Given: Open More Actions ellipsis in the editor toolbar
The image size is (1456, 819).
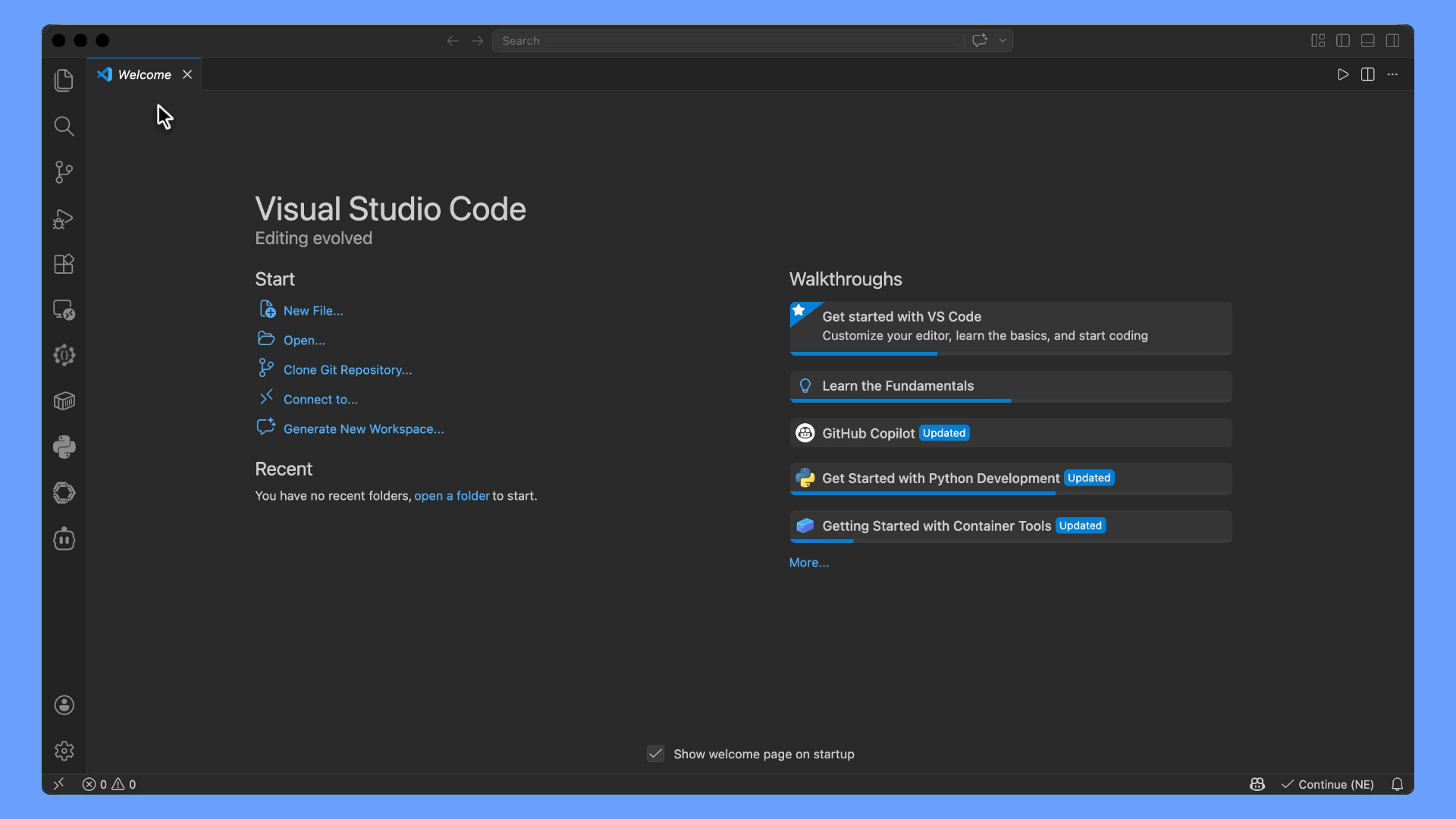Looking at the screenshot, I should [1393, 74].
